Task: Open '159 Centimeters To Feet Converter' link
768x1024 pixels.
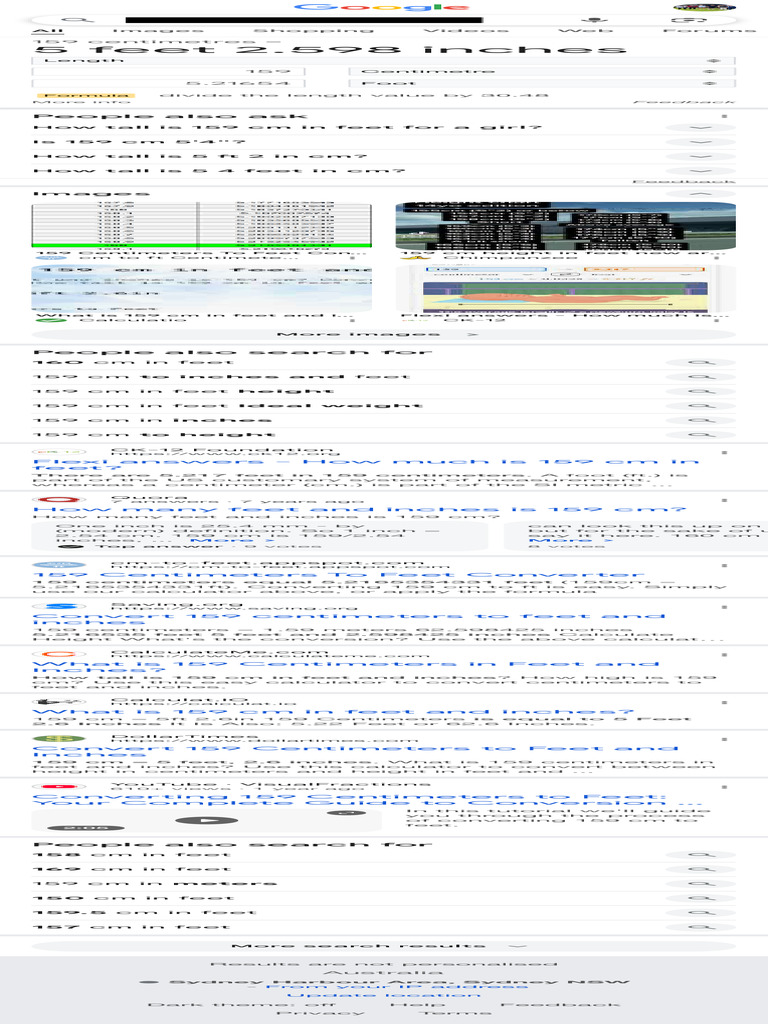Action: (x=338, y=575)
